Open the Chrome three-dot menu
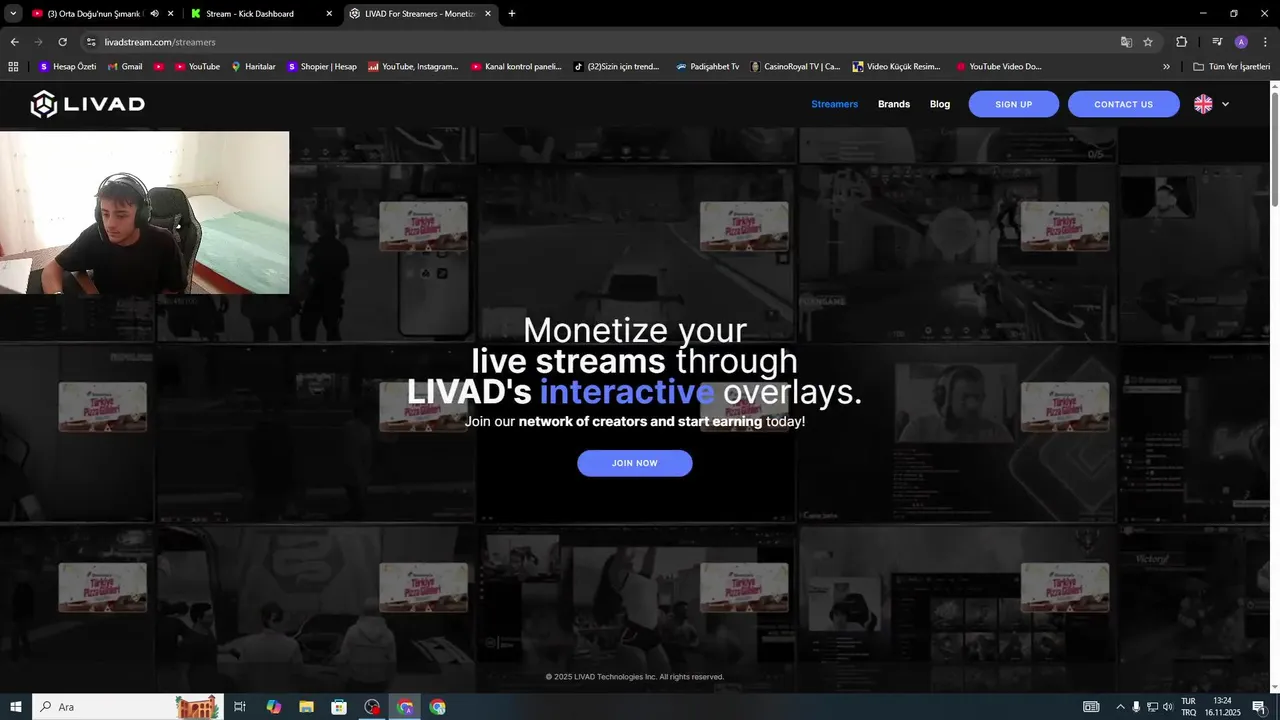 (1265, 42)
